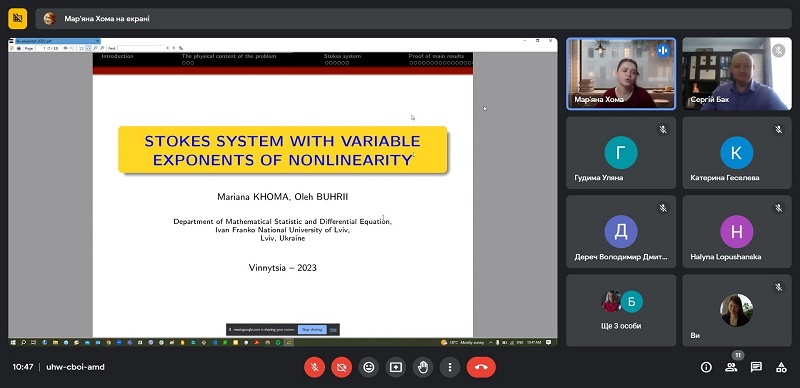Go to the Introduction section of the slides
The height and width of the screenshot is (388, 800).
(117, 56)
